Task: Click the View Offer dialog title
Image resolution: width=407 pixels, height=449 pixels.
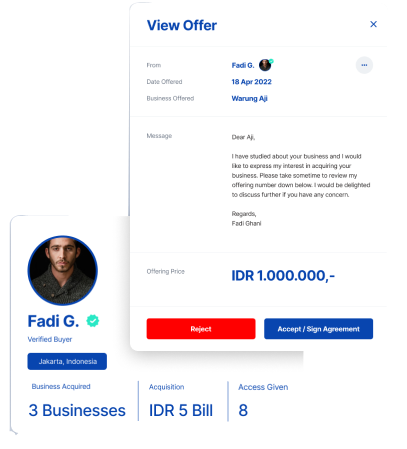Action: click(x=182, y=25)
